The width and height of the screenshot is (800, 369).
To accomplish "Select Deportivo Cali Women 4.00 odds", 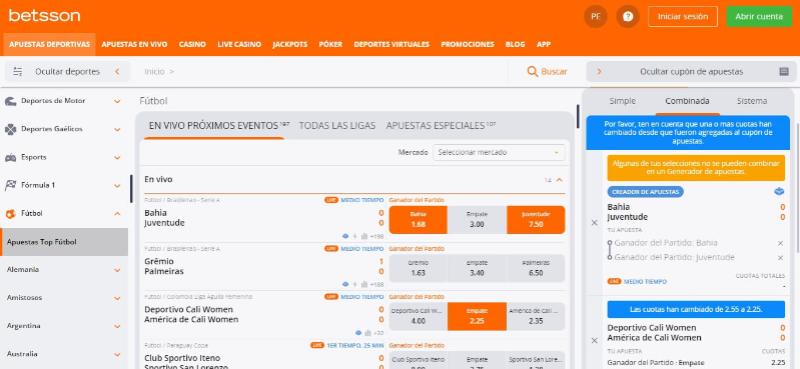I will point(418,316).
